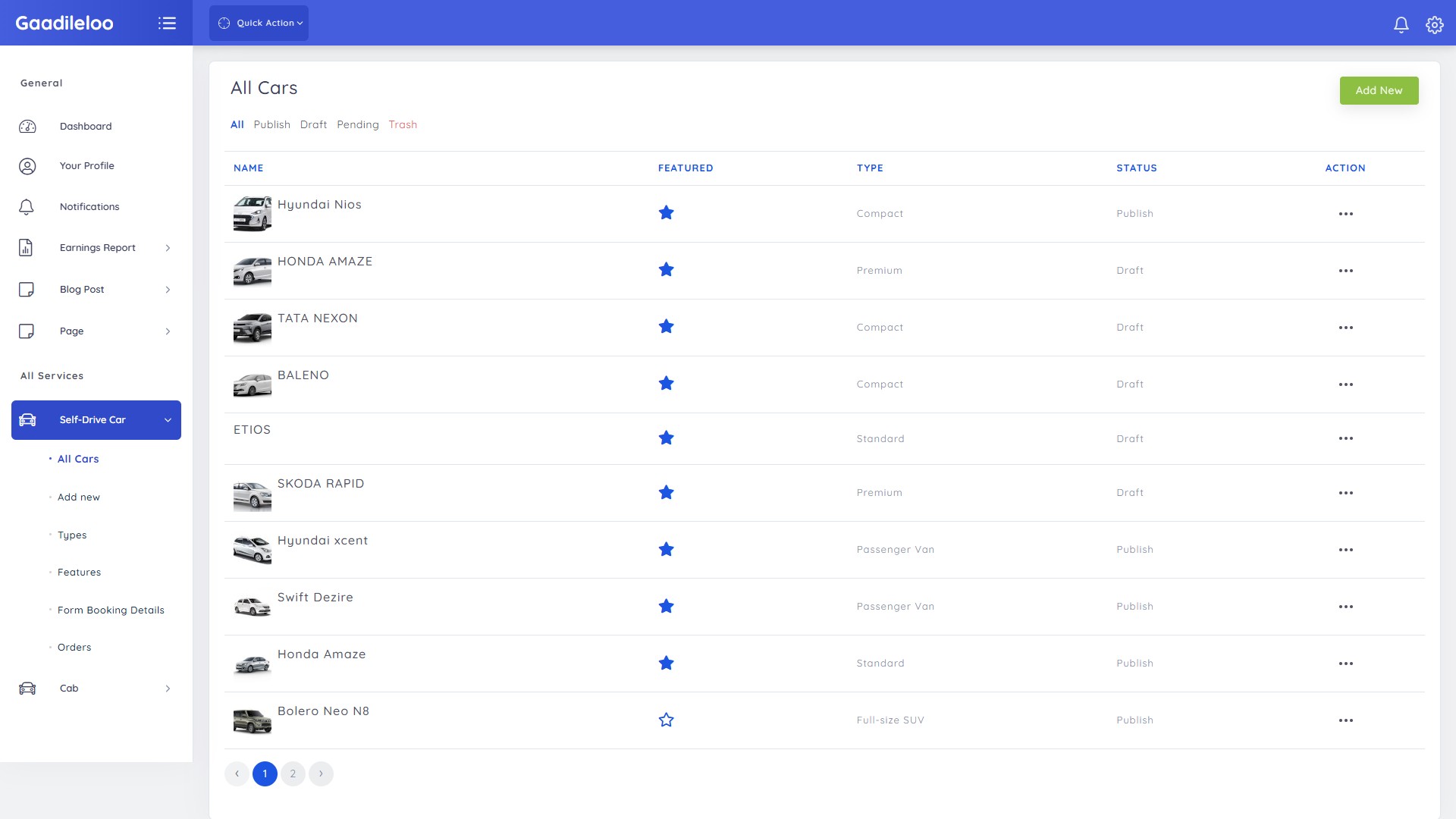
Task: Go to previous page arrow
Action: pos(237,773)
